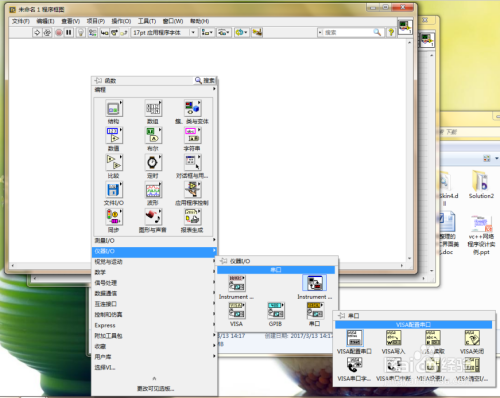
Task: Click the toolbar search input field
Action: point(348,32)
